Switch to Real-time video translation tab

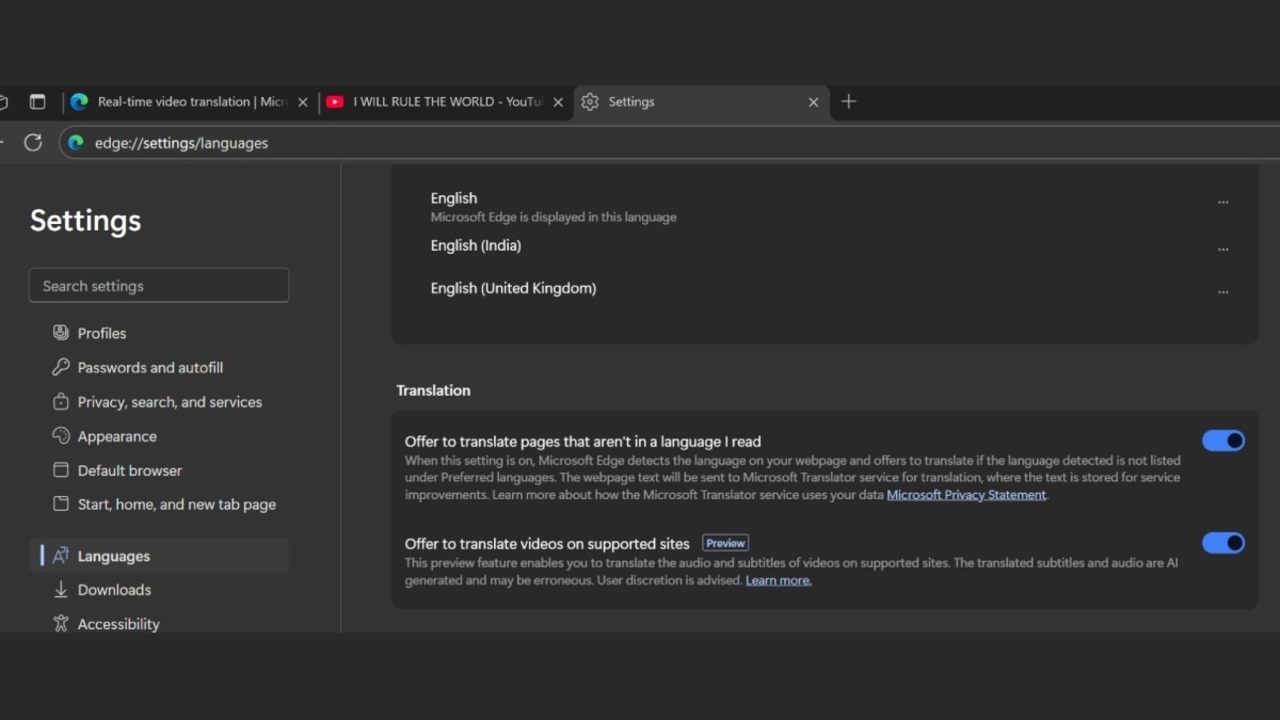pos(185,102)
